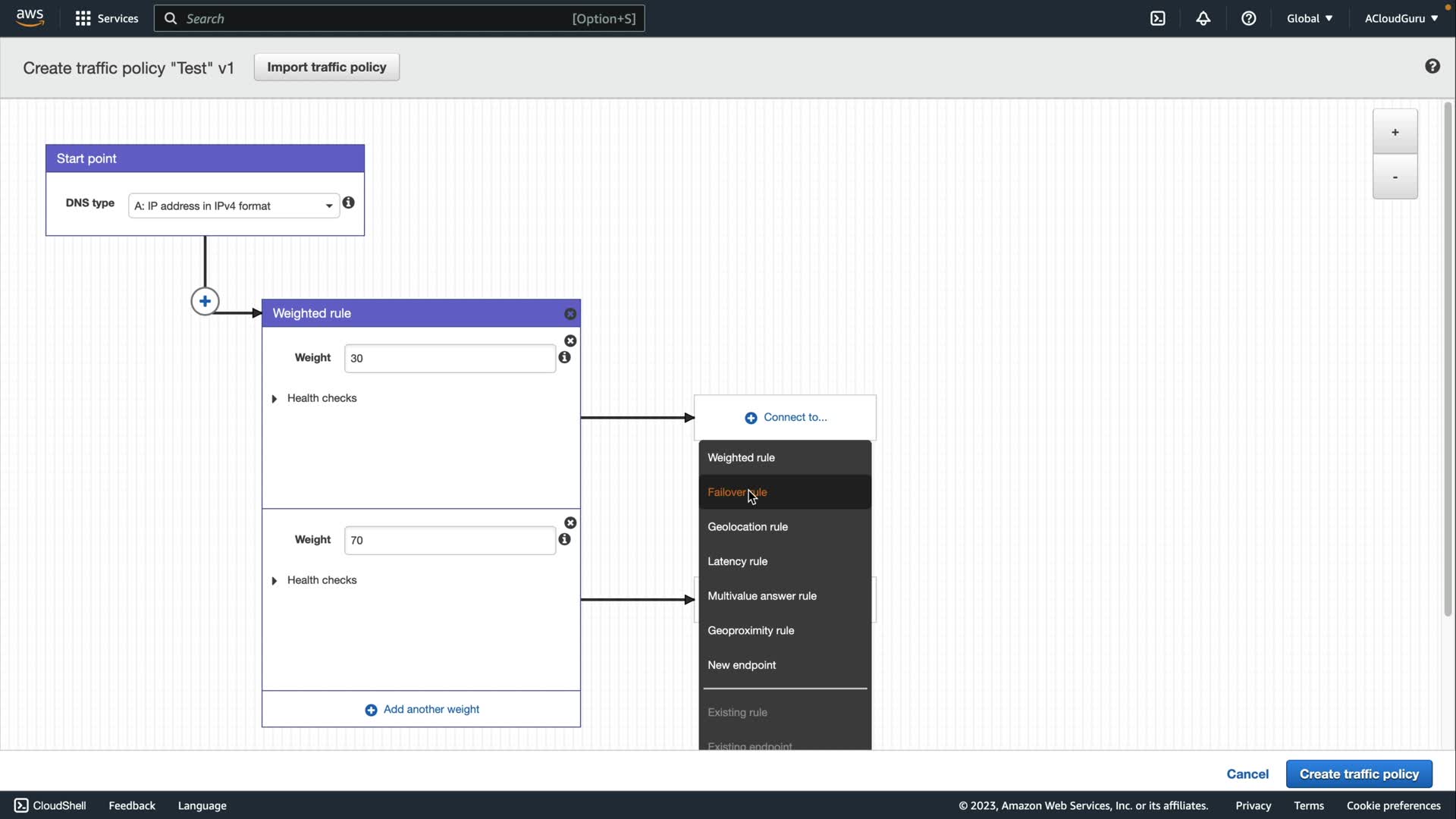This screenshot has width=1456, height=819.
Task: Open the Global region dropdown
Action: tap(1309, 18)
